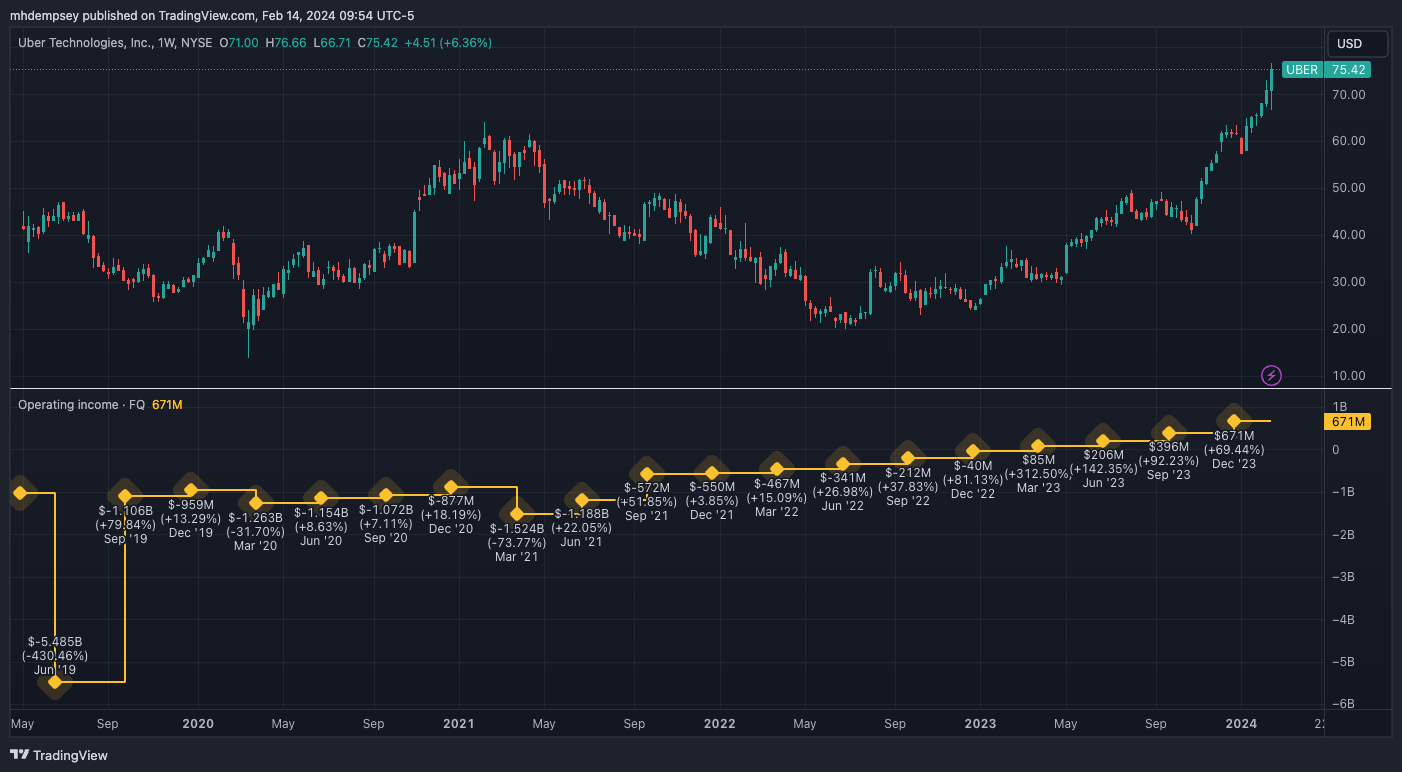Image resolution: width=1402 pixels, height=772 pixels.
Task: Select the Jun '19 operating income marker
Action: coord(55,682)
